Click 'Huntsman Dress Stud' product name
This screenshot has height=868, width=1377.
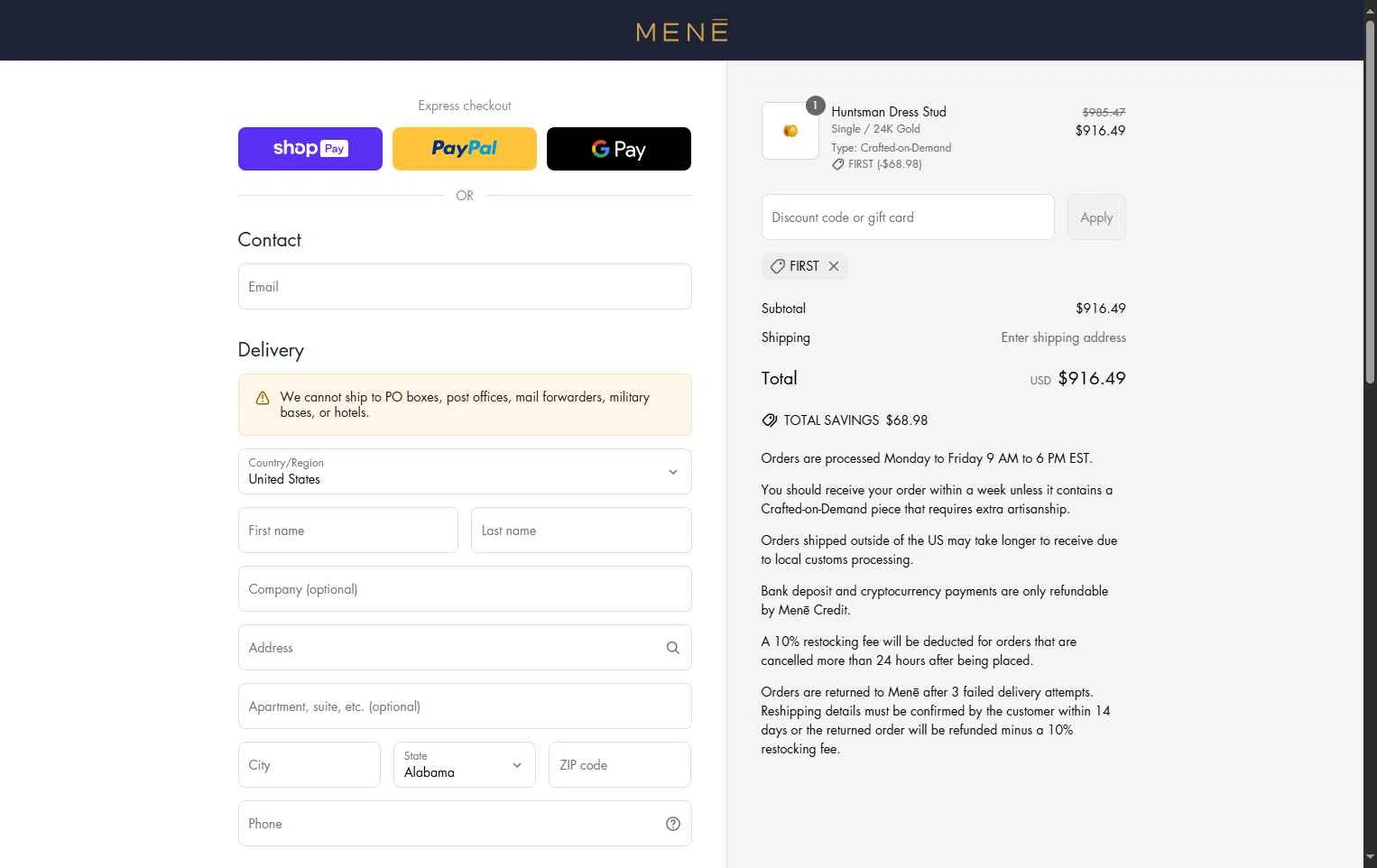click(x=889, y=112)
